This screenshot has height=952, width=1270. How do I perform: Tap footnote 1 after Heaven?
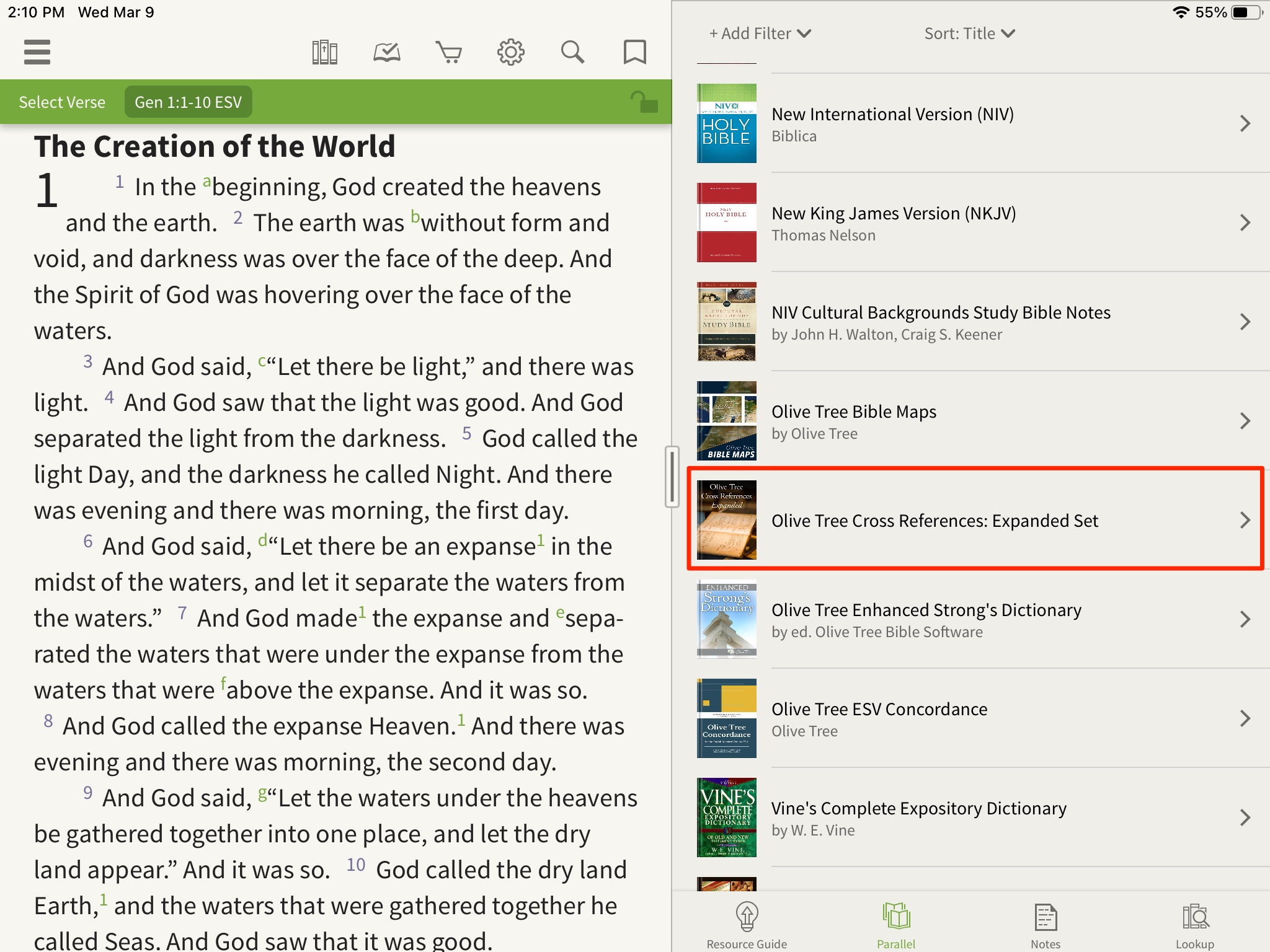[461, 719]
